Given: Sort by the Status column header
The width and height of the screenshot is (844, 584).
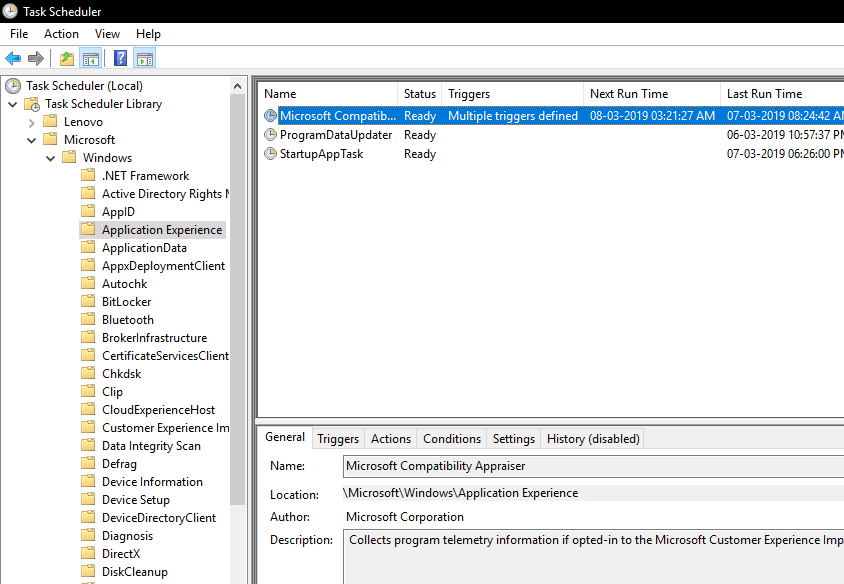Looking at the screenshot, I should (x=420, y=94).
